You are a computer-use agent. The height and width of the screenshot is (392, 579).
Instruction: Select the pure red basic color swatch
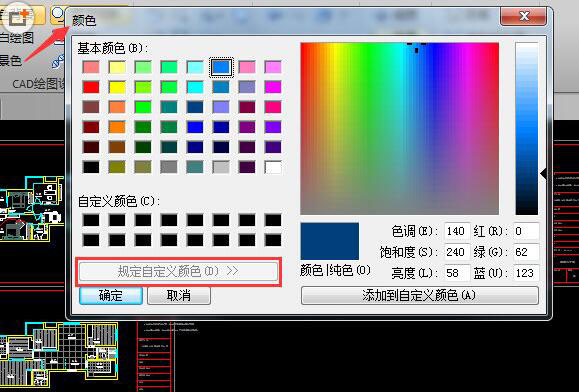[x=91, y=87]
